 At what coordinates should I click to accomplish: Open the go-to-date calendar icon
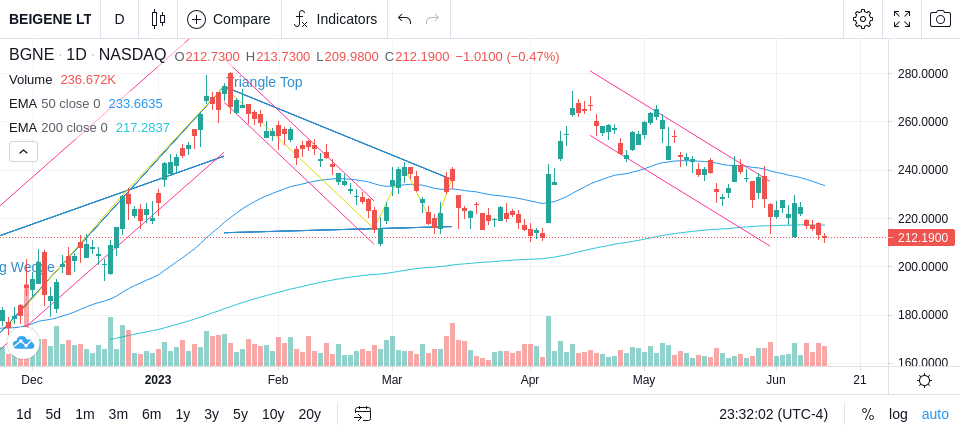tap(362, 414)
